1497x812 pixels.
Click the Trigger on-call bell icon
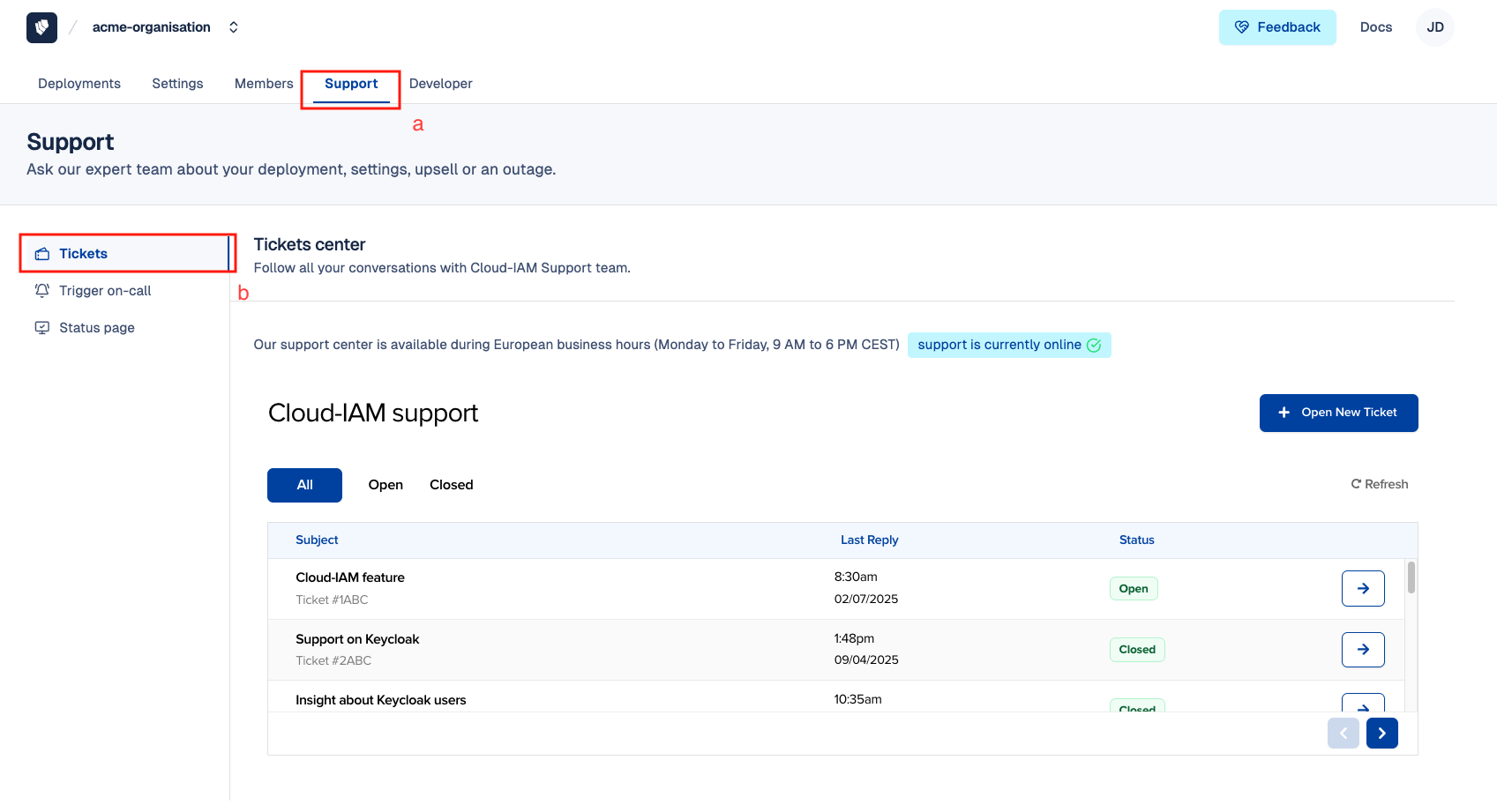[x=42, y=291]
